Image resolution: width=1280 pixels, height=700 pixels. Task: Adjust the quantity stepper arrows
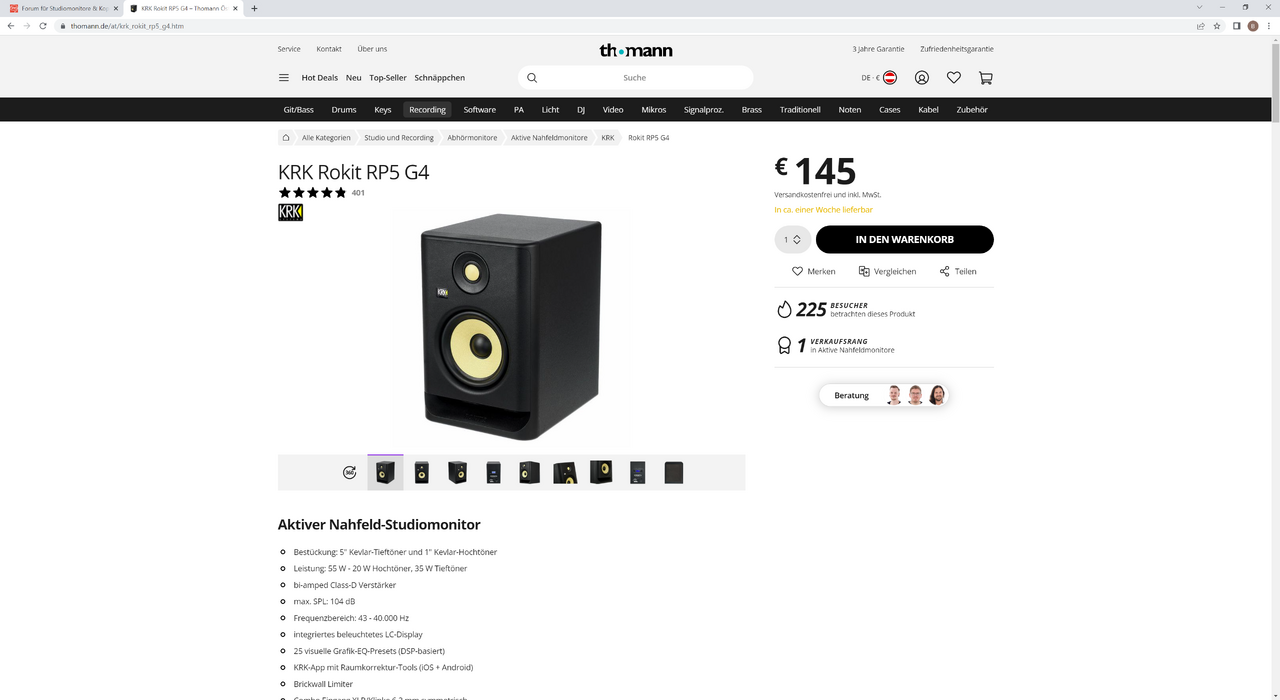796,240
